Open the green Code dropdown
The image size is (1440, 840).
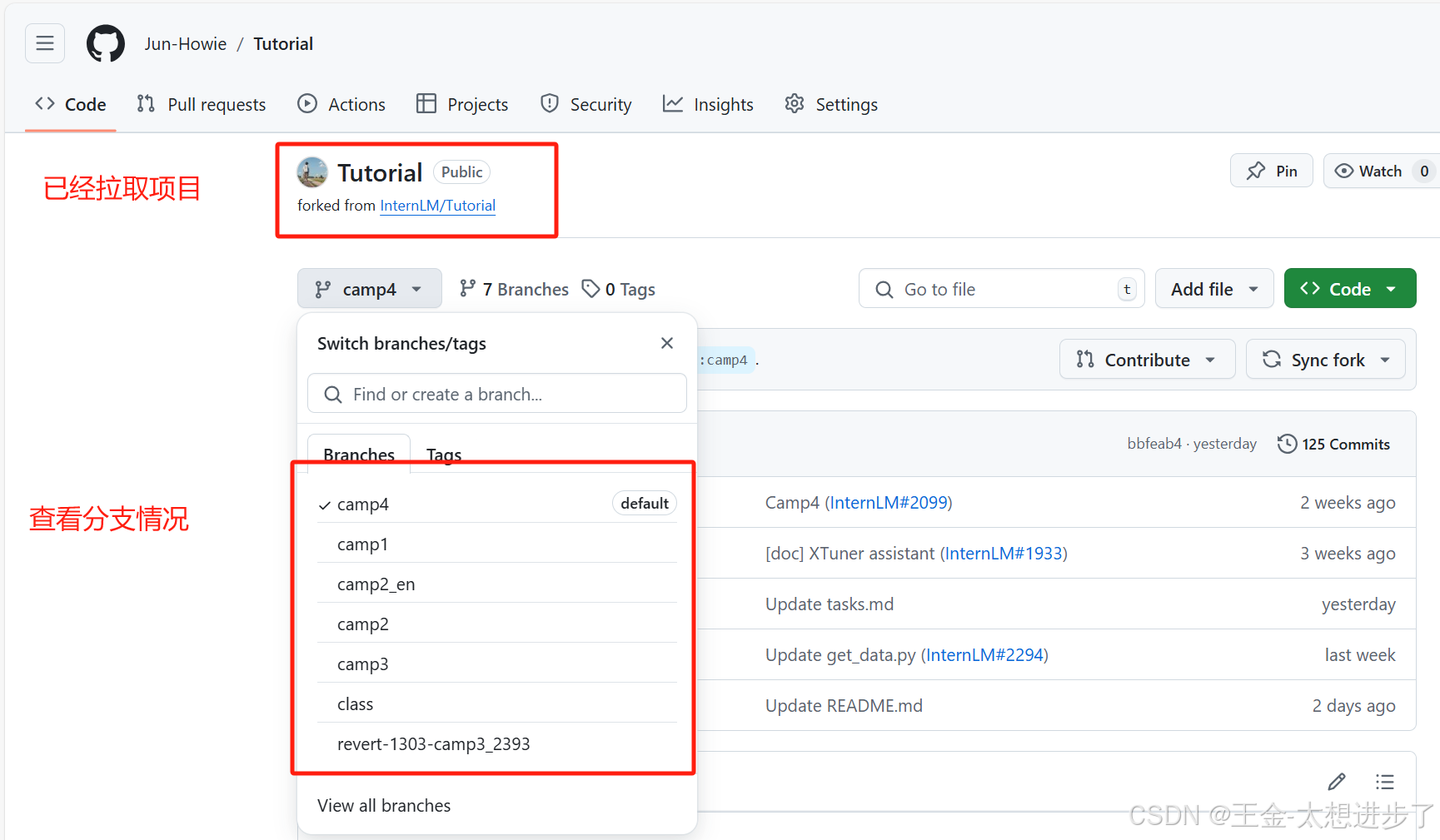1350,288
